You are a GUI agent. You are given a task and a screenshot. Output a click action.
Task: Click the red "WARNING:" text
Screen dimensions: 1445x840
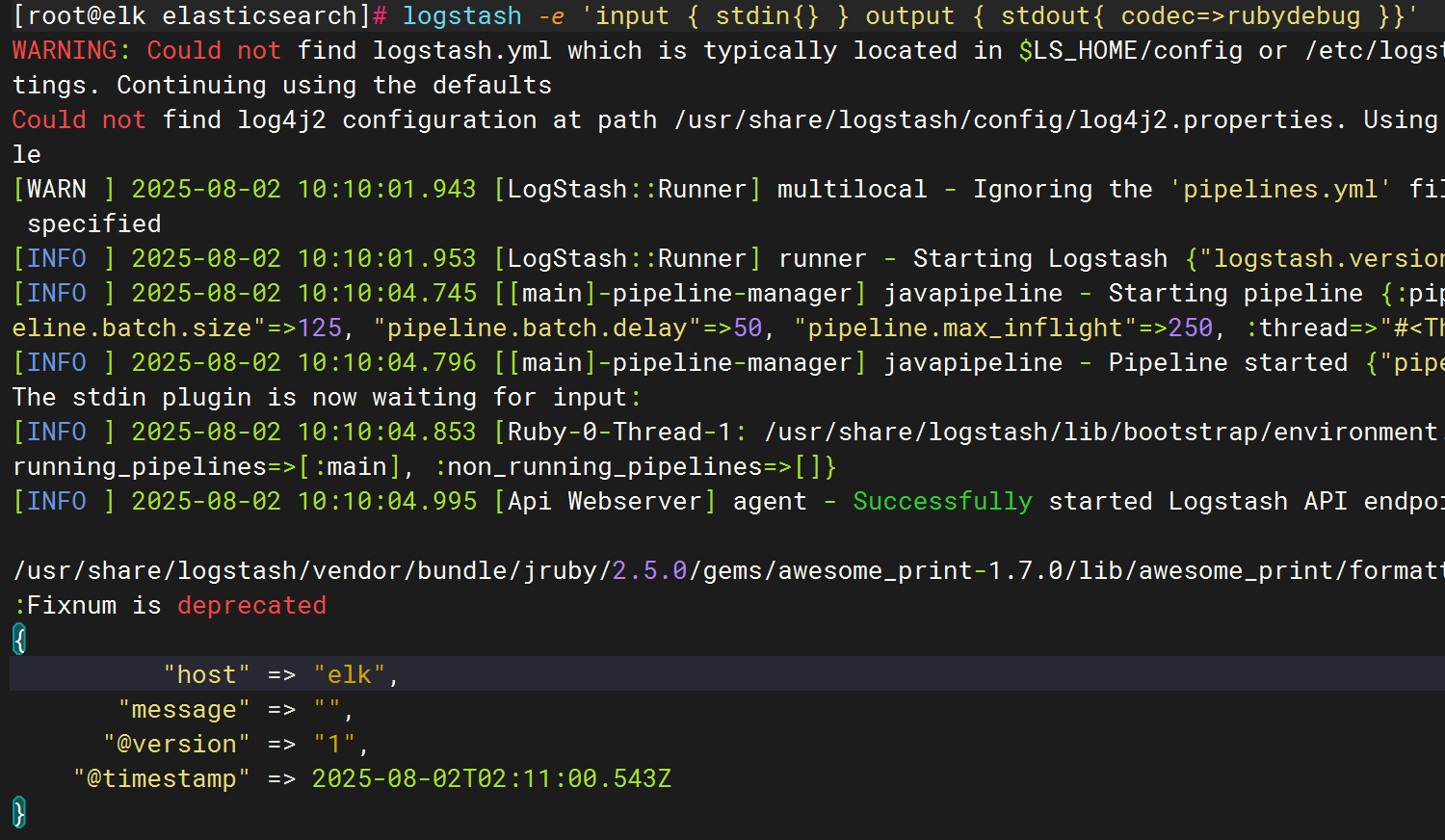click(71, 51)
